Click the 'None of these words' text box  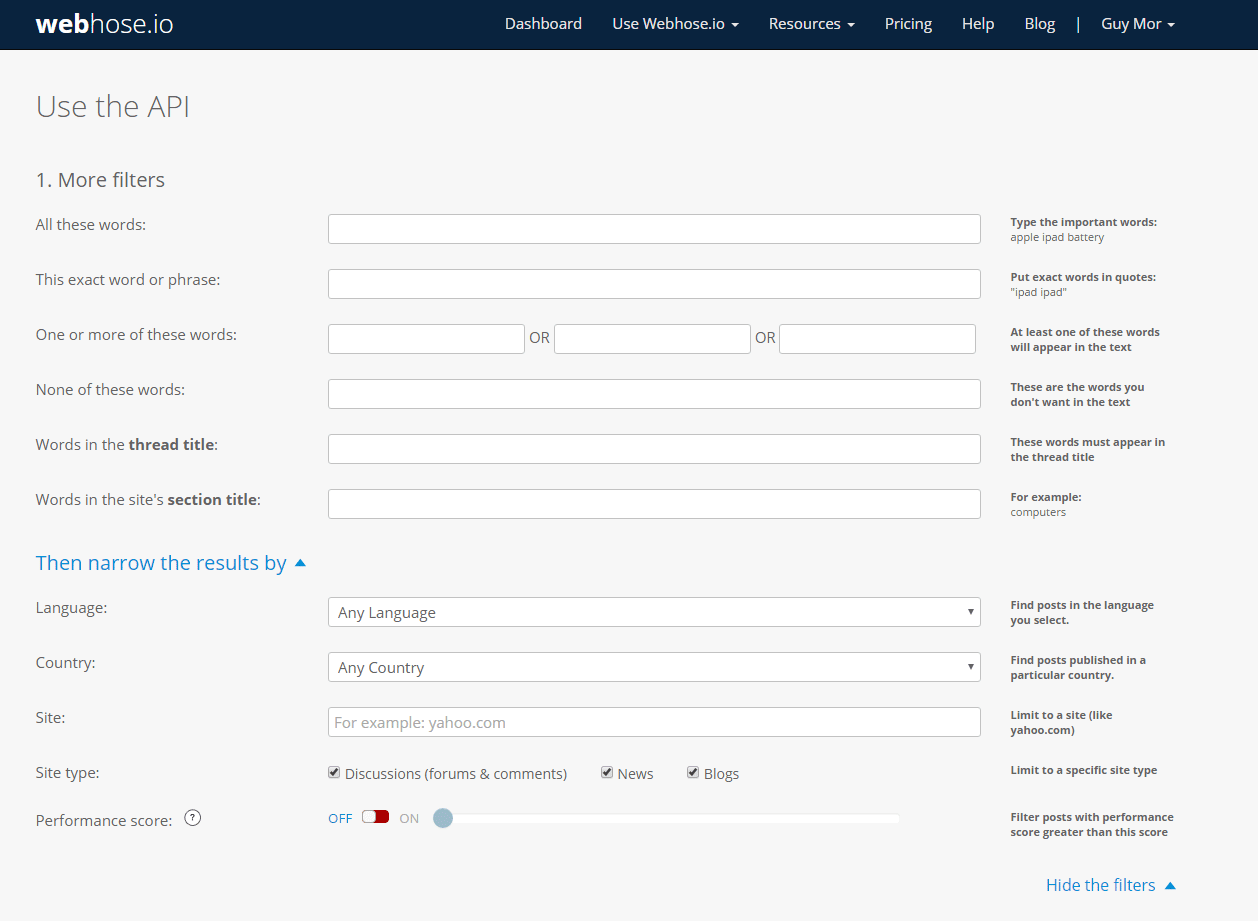pyautogui.click(x=653, y=394)
